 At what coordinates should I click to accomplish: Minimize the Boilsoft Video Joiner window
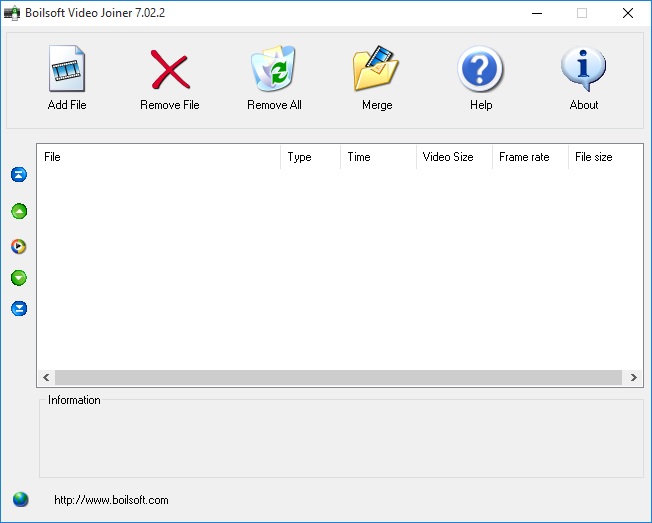[537, 13]
